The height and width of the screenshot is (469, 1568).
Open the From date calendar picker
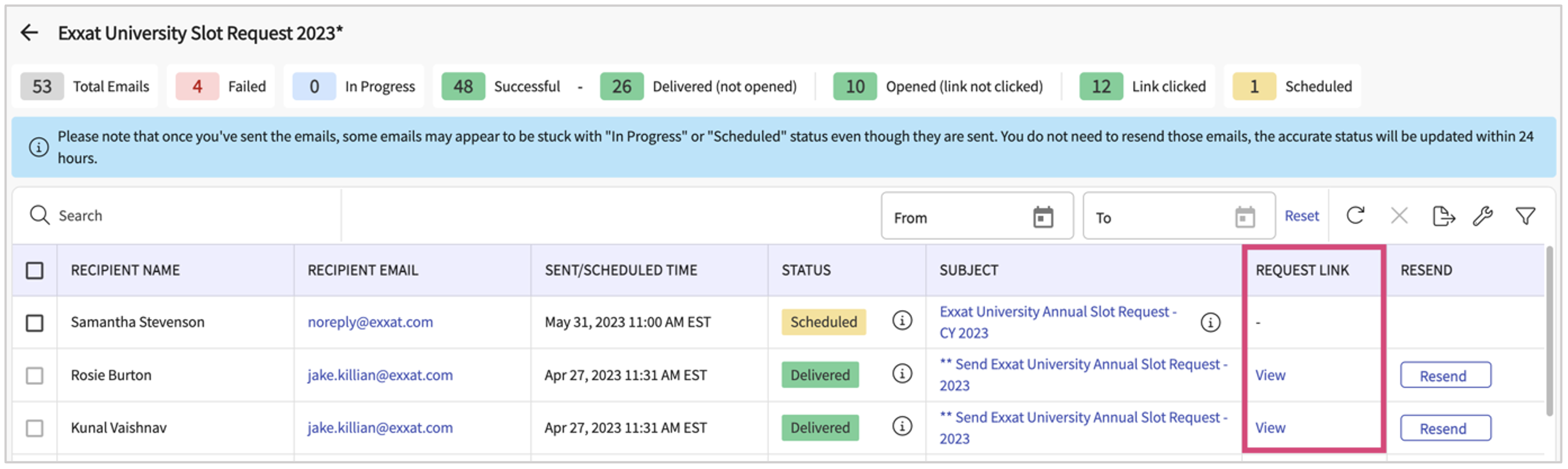point(1043,217)
